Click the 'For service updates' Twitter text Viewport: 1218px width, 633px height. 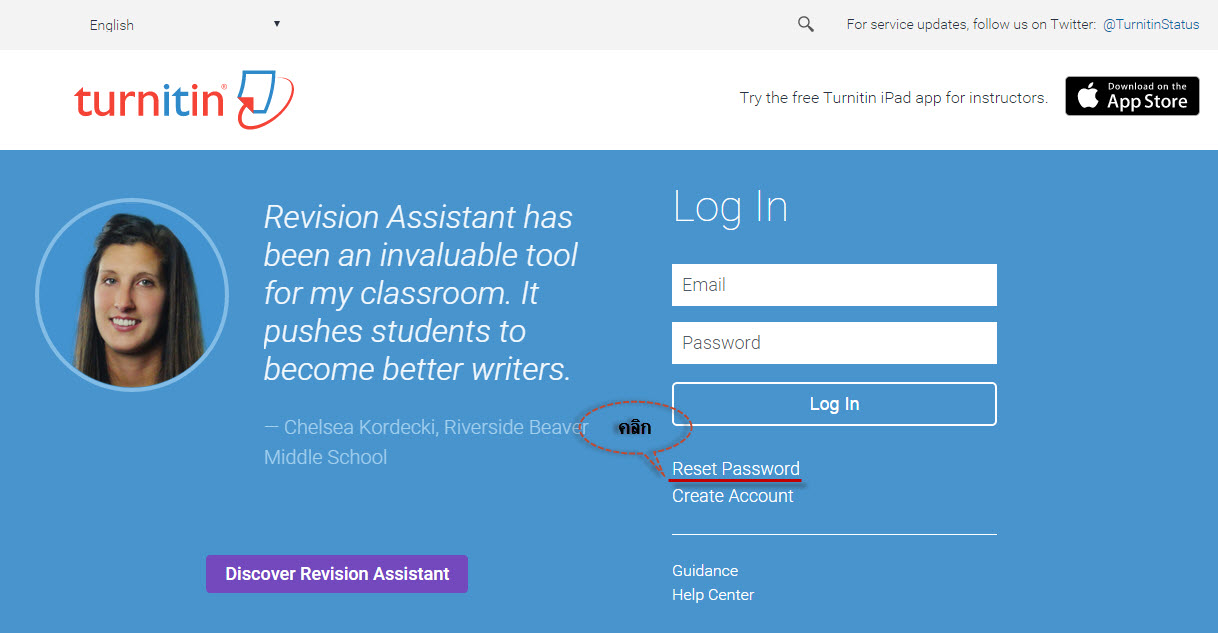click(x=971, y=25)
